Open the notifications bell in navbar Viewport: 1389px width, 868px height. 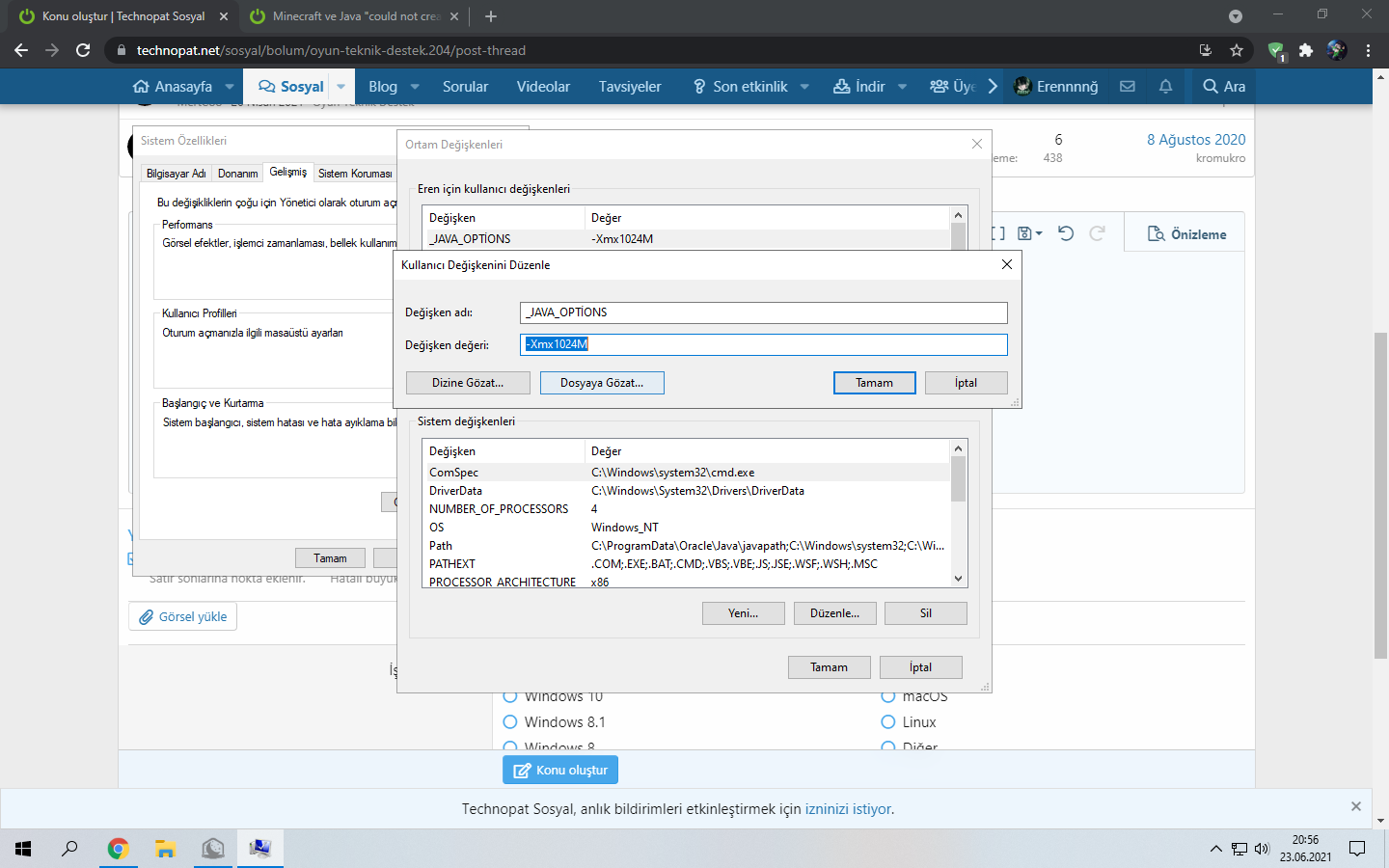click(x=1165, y=86)
